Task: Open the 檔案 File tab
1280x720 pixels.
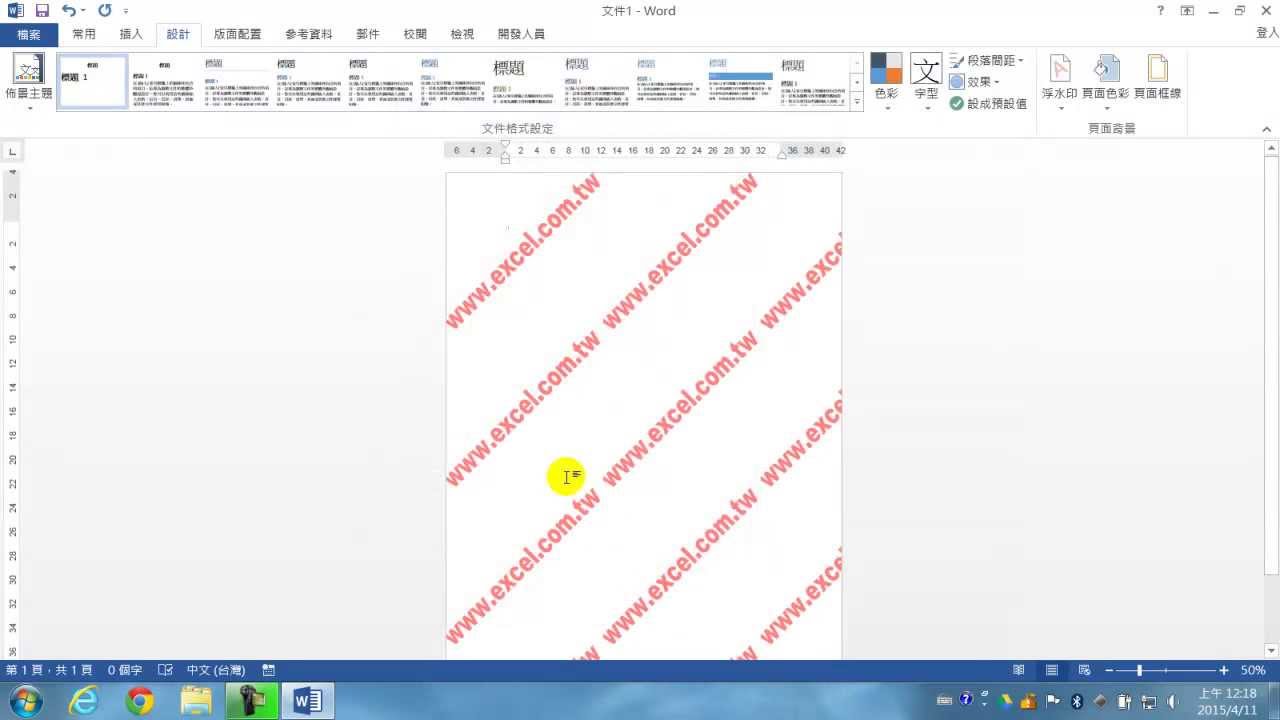Action: tap(29, 34)
